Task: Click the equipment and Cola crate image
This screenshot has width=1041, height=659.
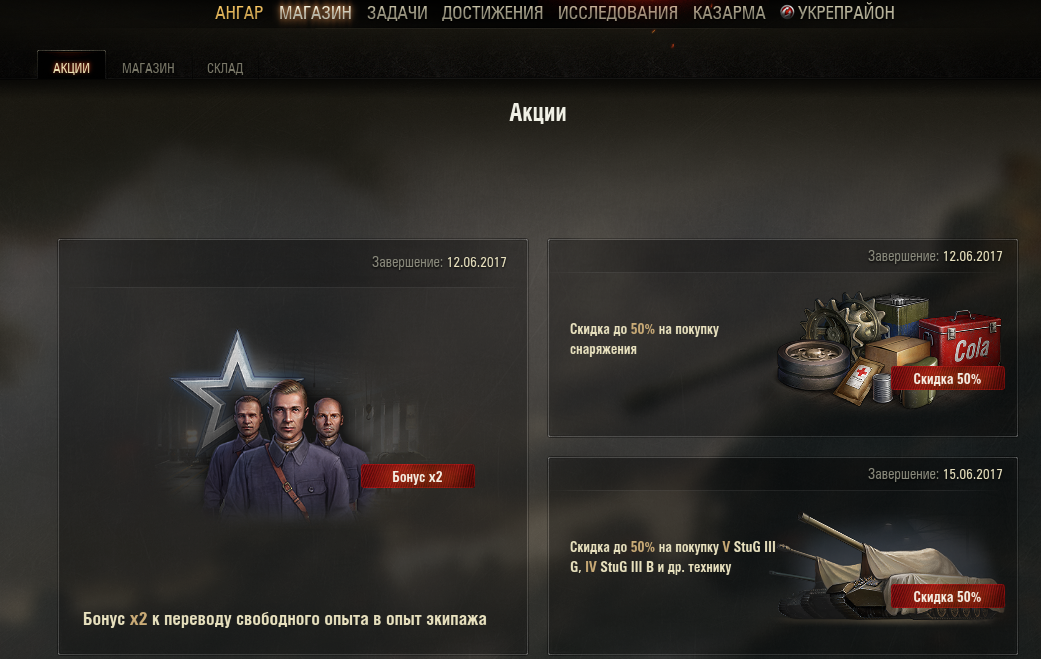Action: tap(888, 349)
